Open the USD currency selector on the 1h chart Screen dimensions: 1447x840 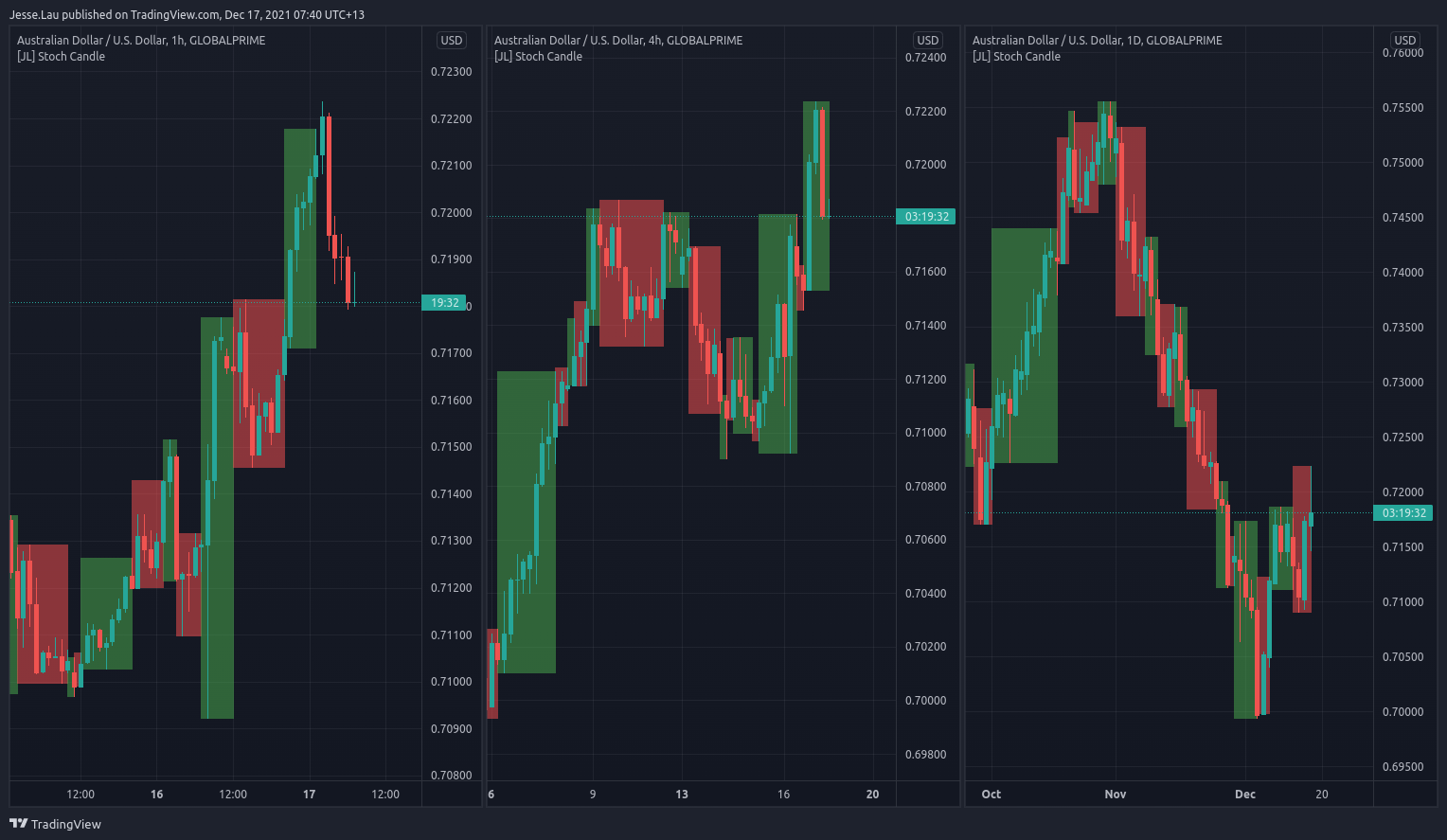pos(452,40)
